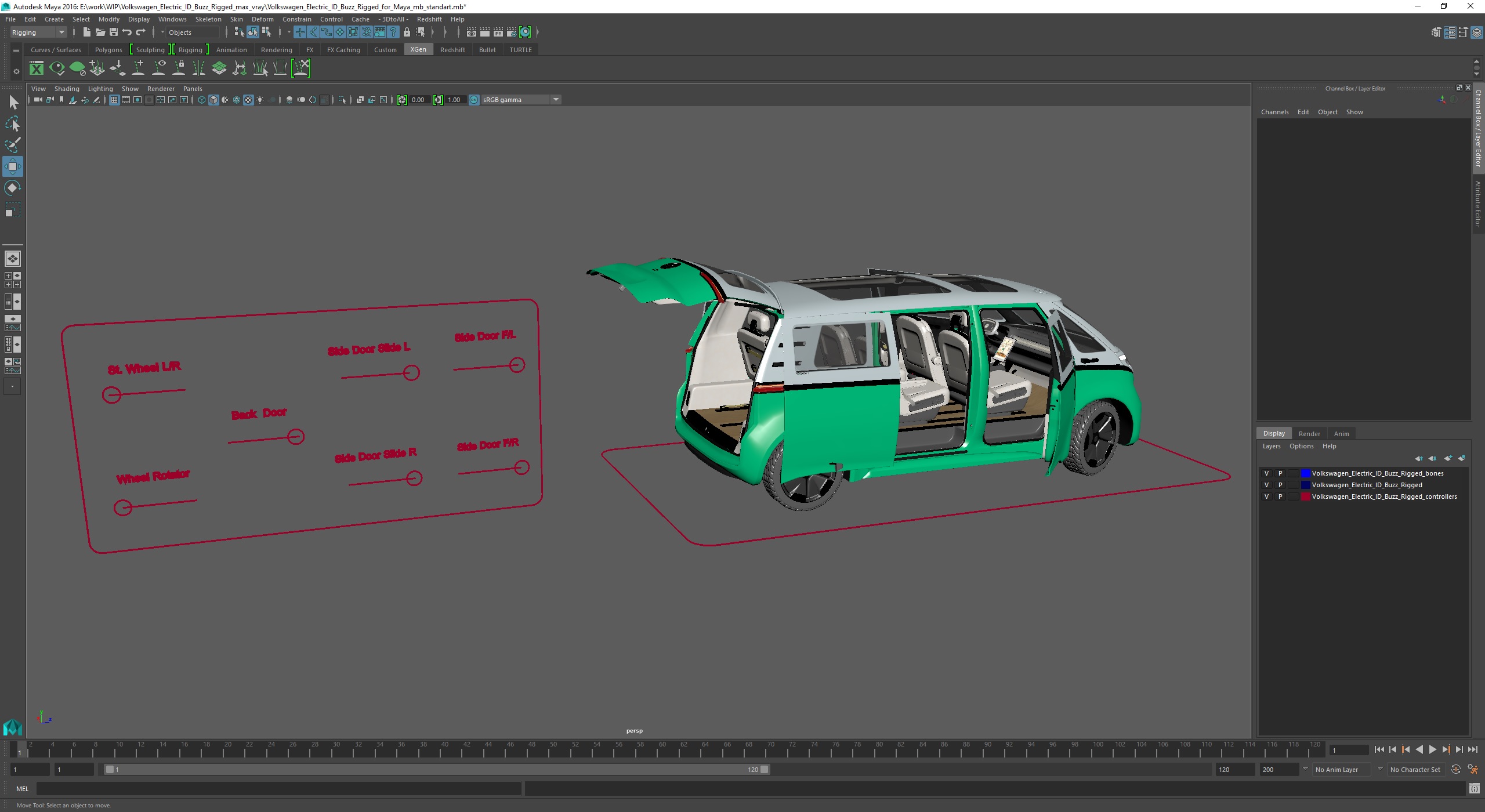Go to start of playback range
1485x812 pixels.
(x=1379, y=750)
